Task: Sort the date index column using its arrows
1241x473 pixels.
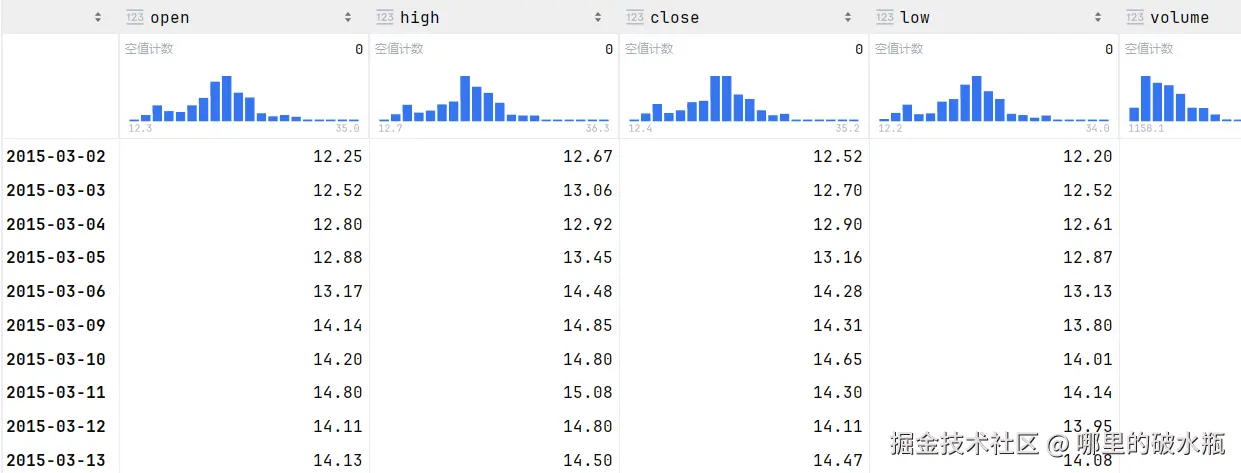Action: coord(97,17)
